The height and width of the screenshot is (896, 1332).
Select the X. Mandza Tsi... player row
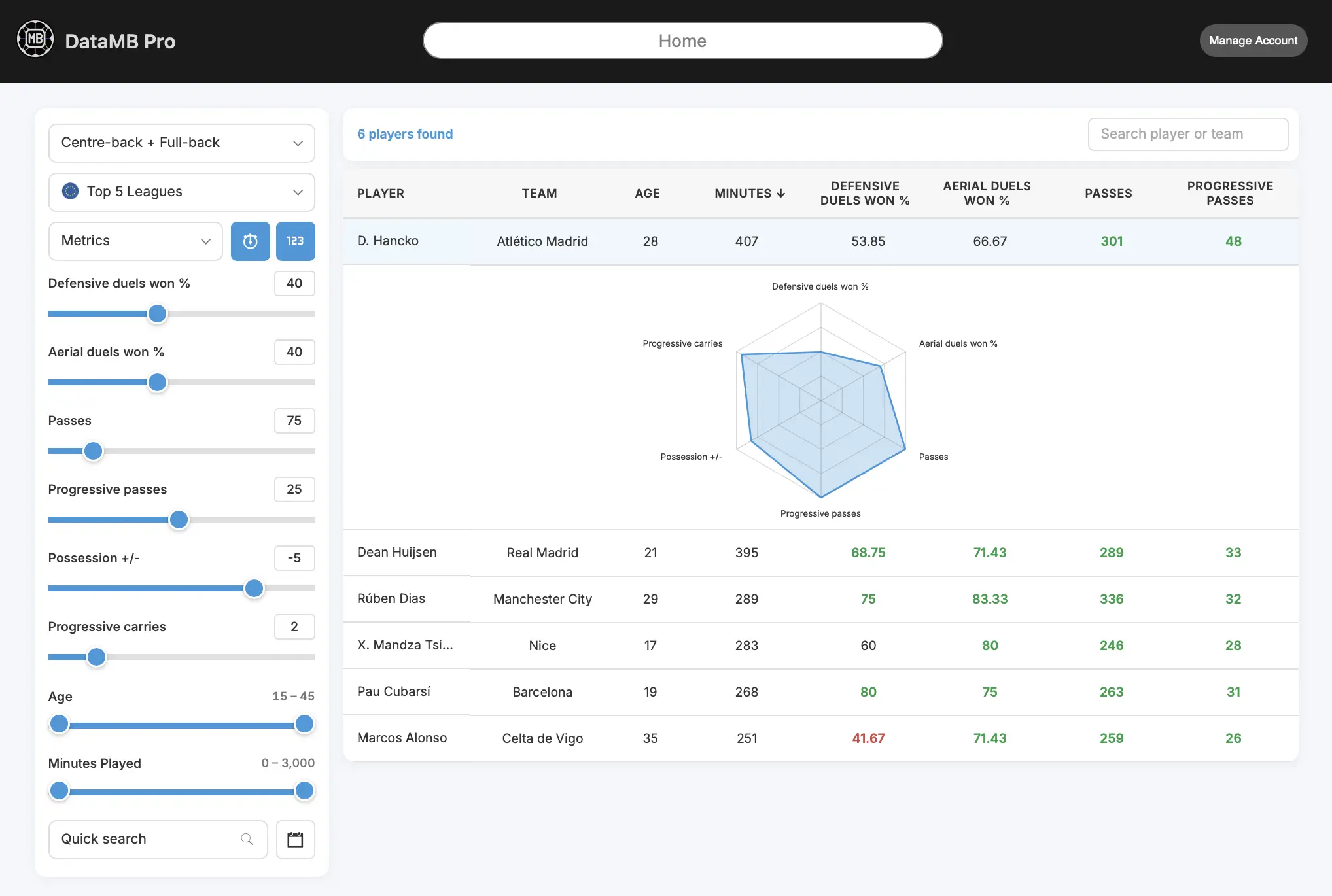pyautogui.click(x=821, y=646)
